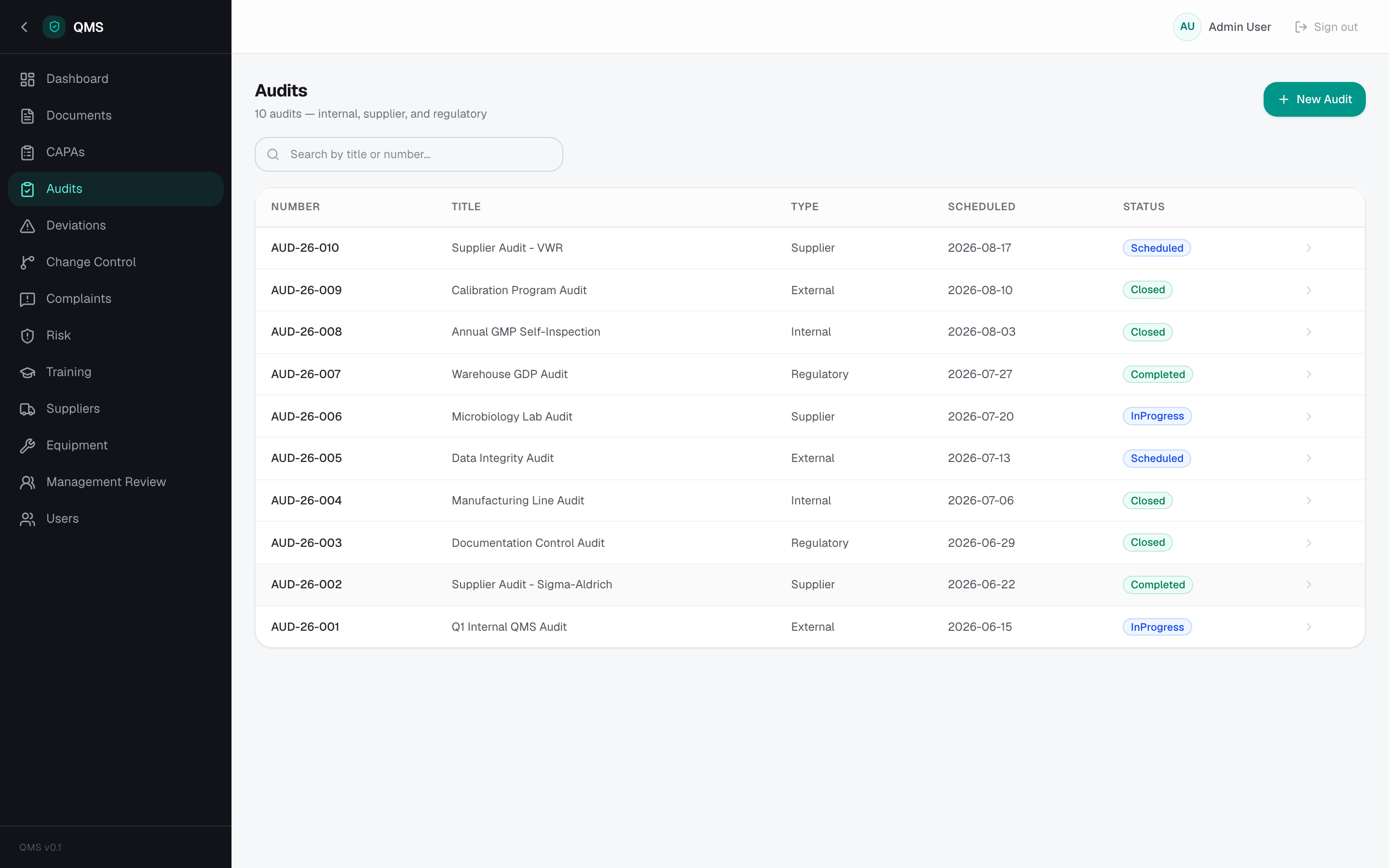The image size is (1389, 868).
Task: Click the TITLE column header
Action: point(466,207)
